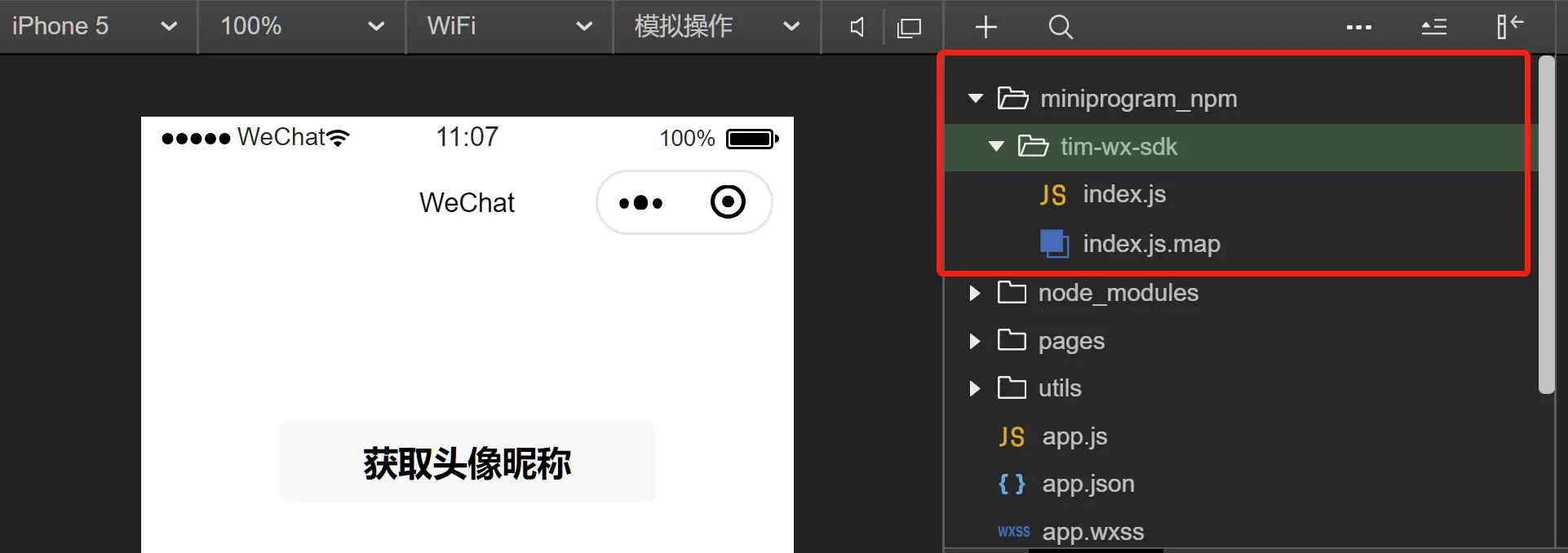Open the 100% zoom level dropdown

pos(302,26)
